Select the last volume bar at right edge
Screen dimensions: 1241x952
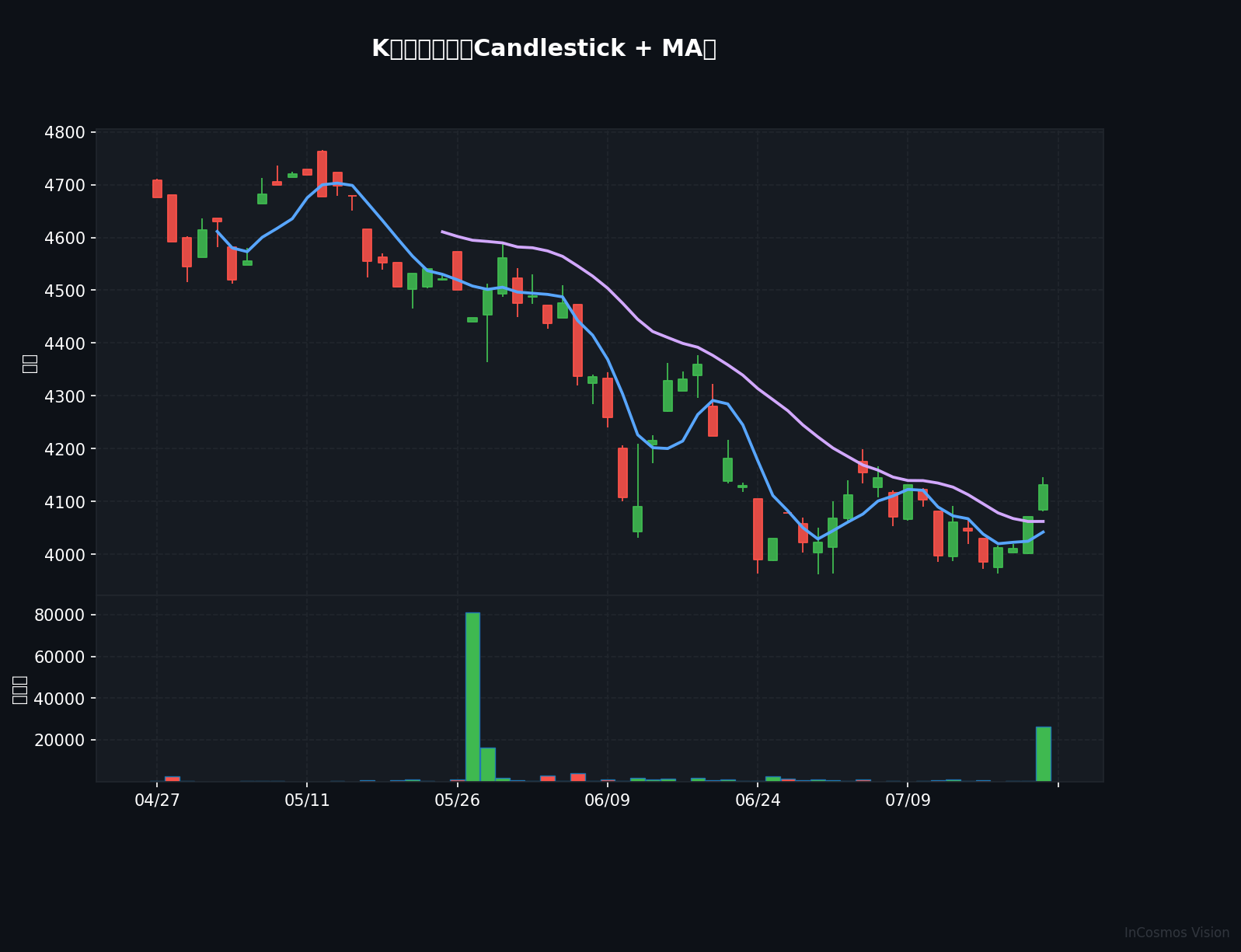coord(1043,754)
